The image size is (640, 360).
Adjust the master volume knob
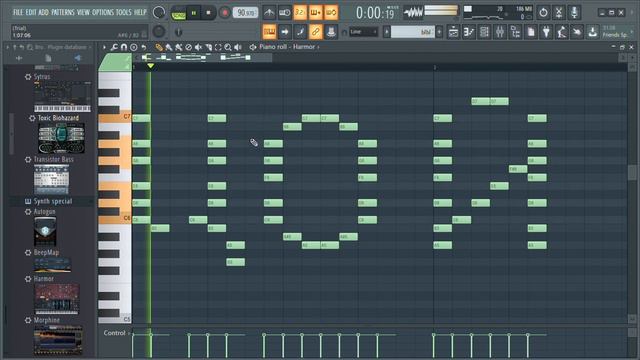(159, 13)
